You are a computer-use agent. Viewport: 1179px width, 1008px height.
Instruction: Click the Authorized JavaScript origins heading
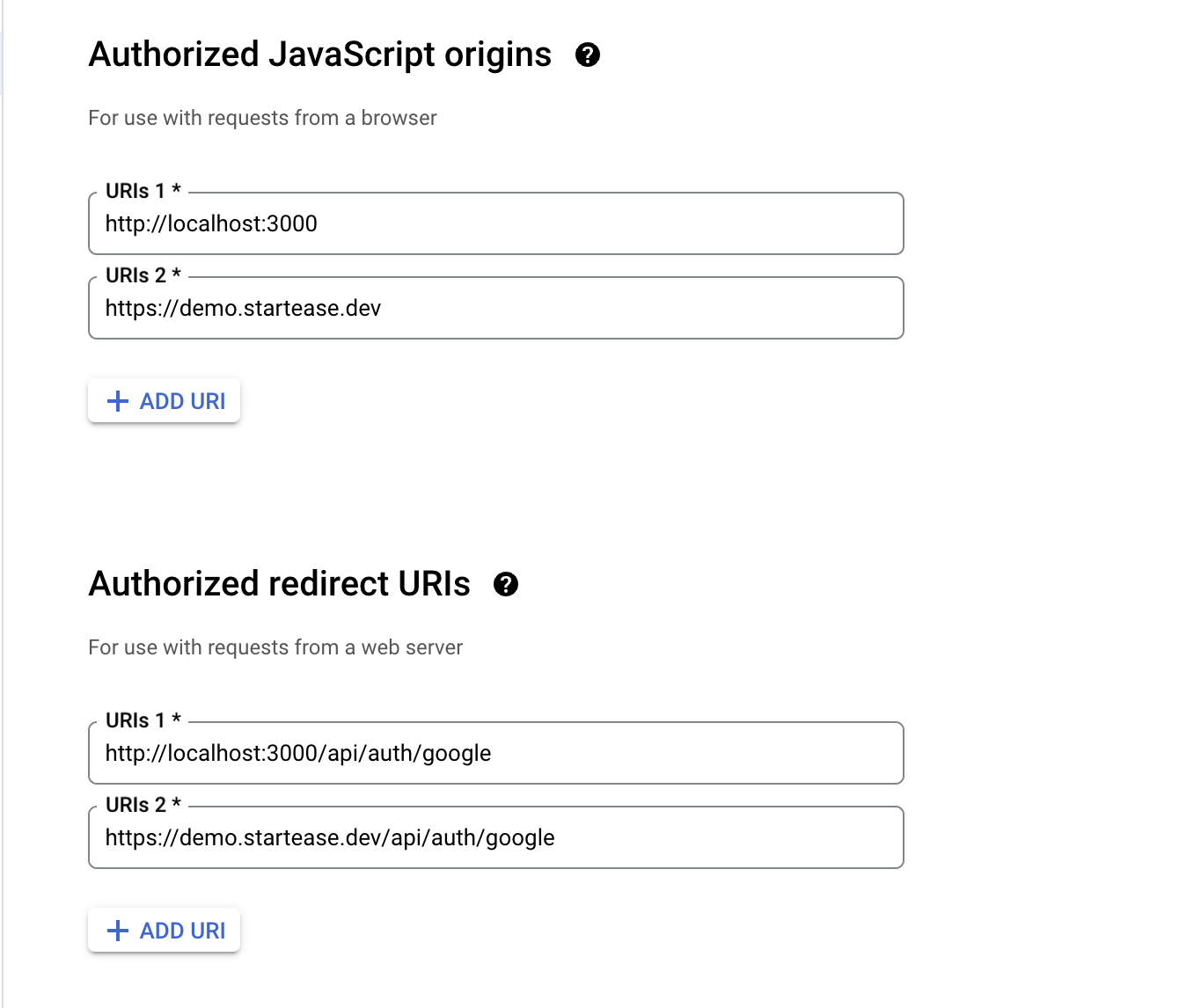319,55
